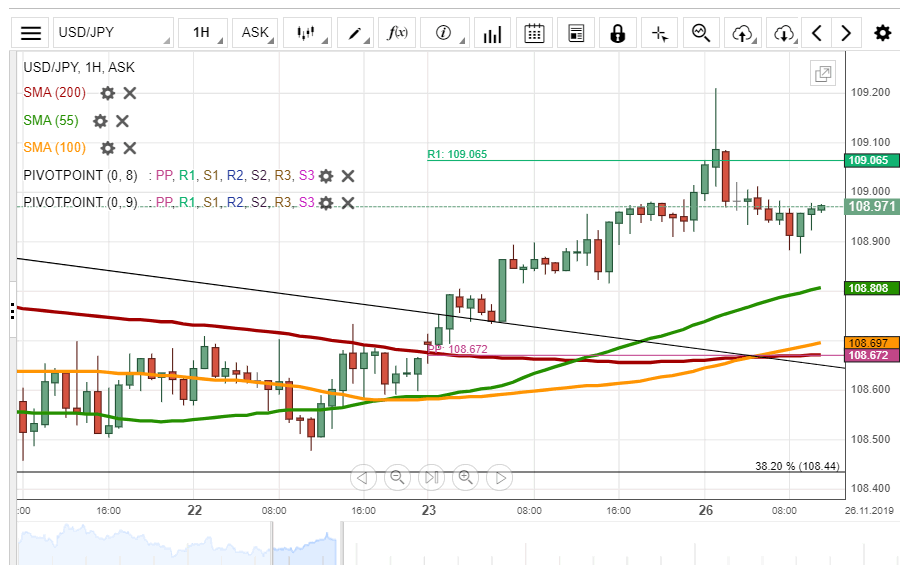Screen dimensions: 903x570
Task: Click the 108.808 SMA price tag
Action: [871, 288]
